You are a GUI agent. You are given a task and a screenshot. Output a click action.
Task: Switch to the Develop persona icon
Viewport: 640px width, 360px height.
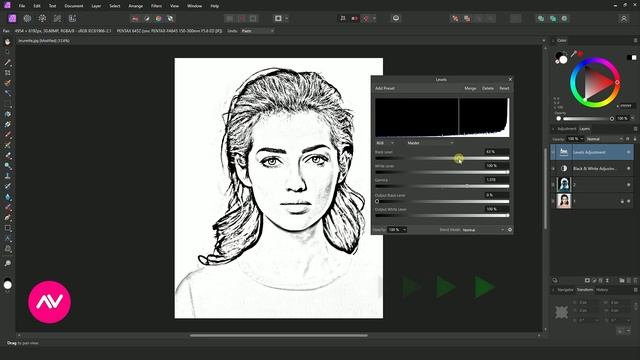click(x=42, y=18)
